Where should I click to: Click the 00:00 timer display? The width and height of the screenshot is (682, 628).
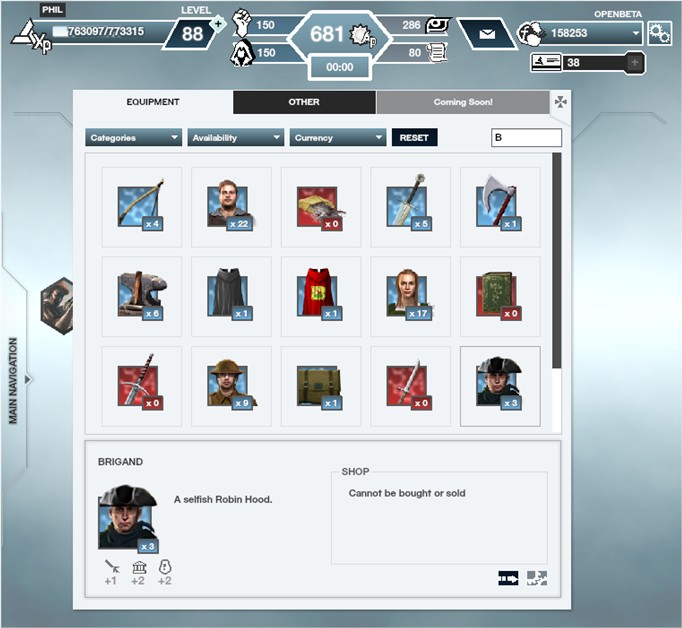[340, 67]
